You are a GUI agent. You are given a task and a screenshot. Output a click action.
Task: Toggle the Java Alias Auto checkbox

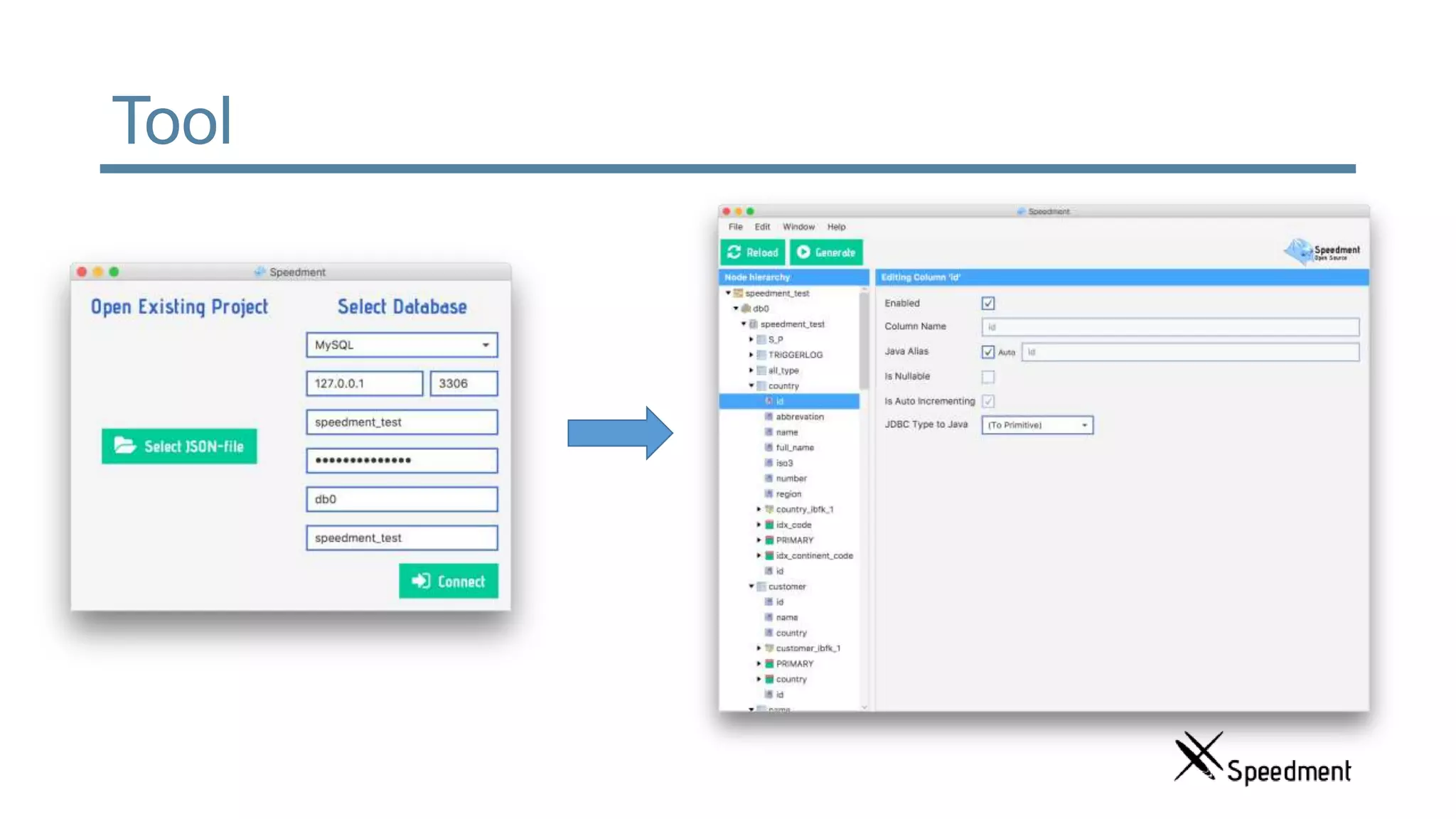click(988, 352)
